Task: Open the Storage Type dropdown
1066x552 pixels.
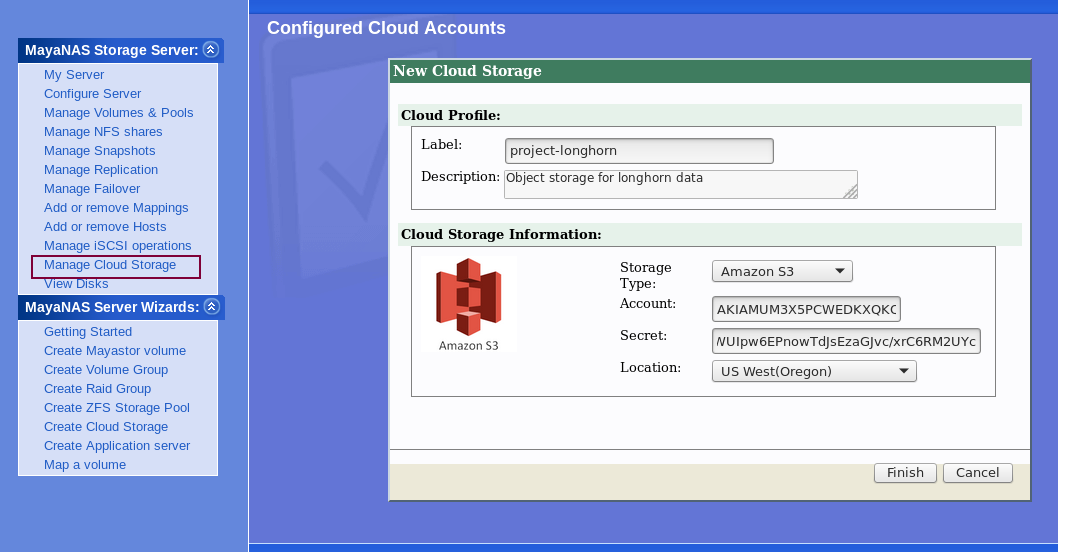Action: click(x=781, y=271)
